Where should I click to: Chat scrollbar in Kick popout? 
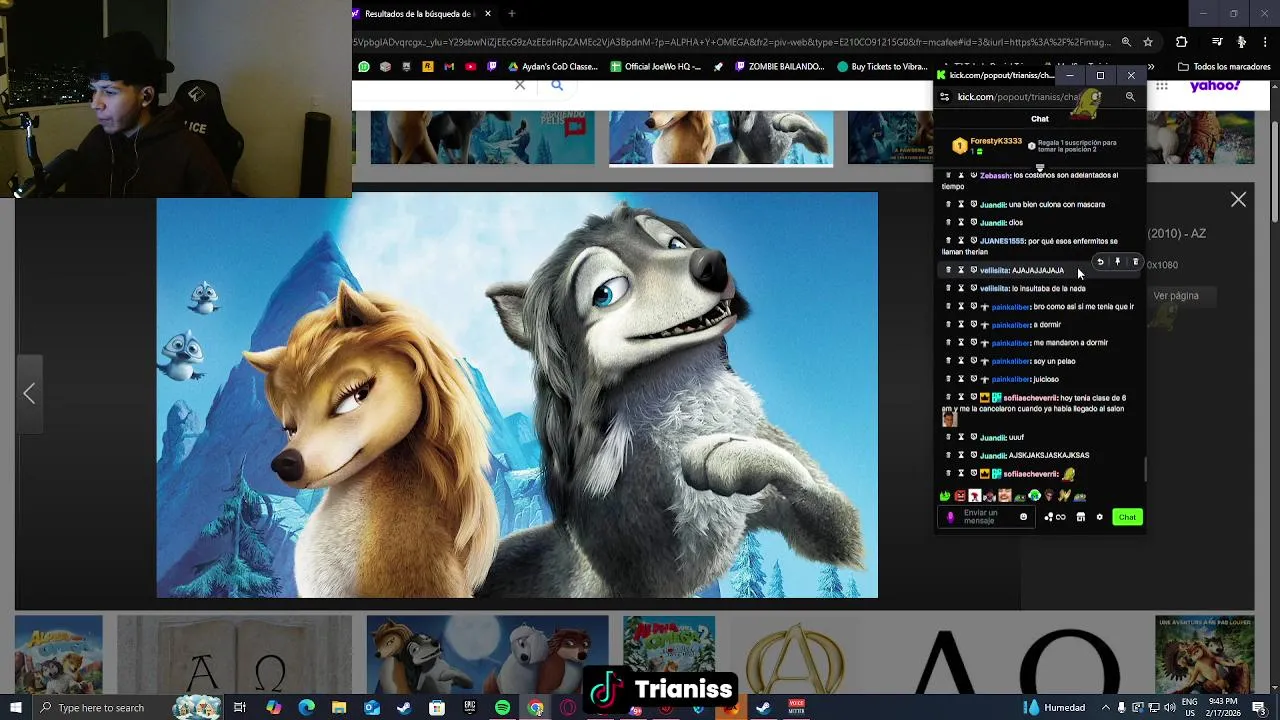1145,469
